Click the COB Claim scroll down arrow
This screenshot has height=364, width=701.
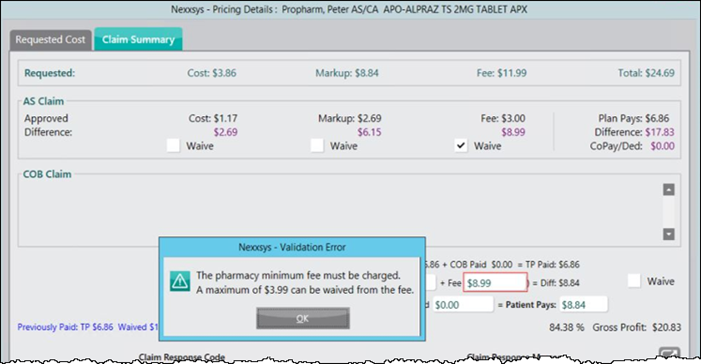click(x=669, y=234)
